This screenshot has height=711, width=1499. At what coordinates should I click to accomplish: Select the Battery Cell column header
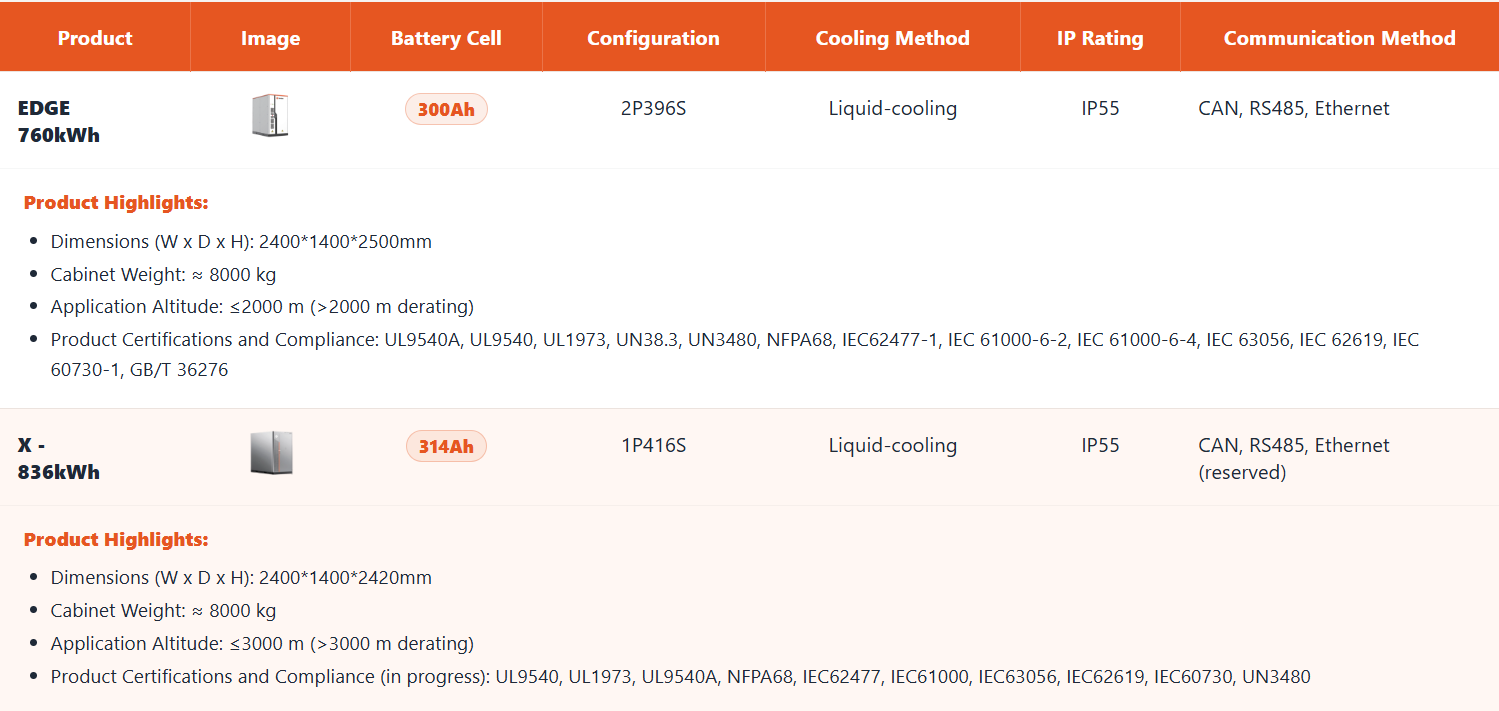pos(446,38)
